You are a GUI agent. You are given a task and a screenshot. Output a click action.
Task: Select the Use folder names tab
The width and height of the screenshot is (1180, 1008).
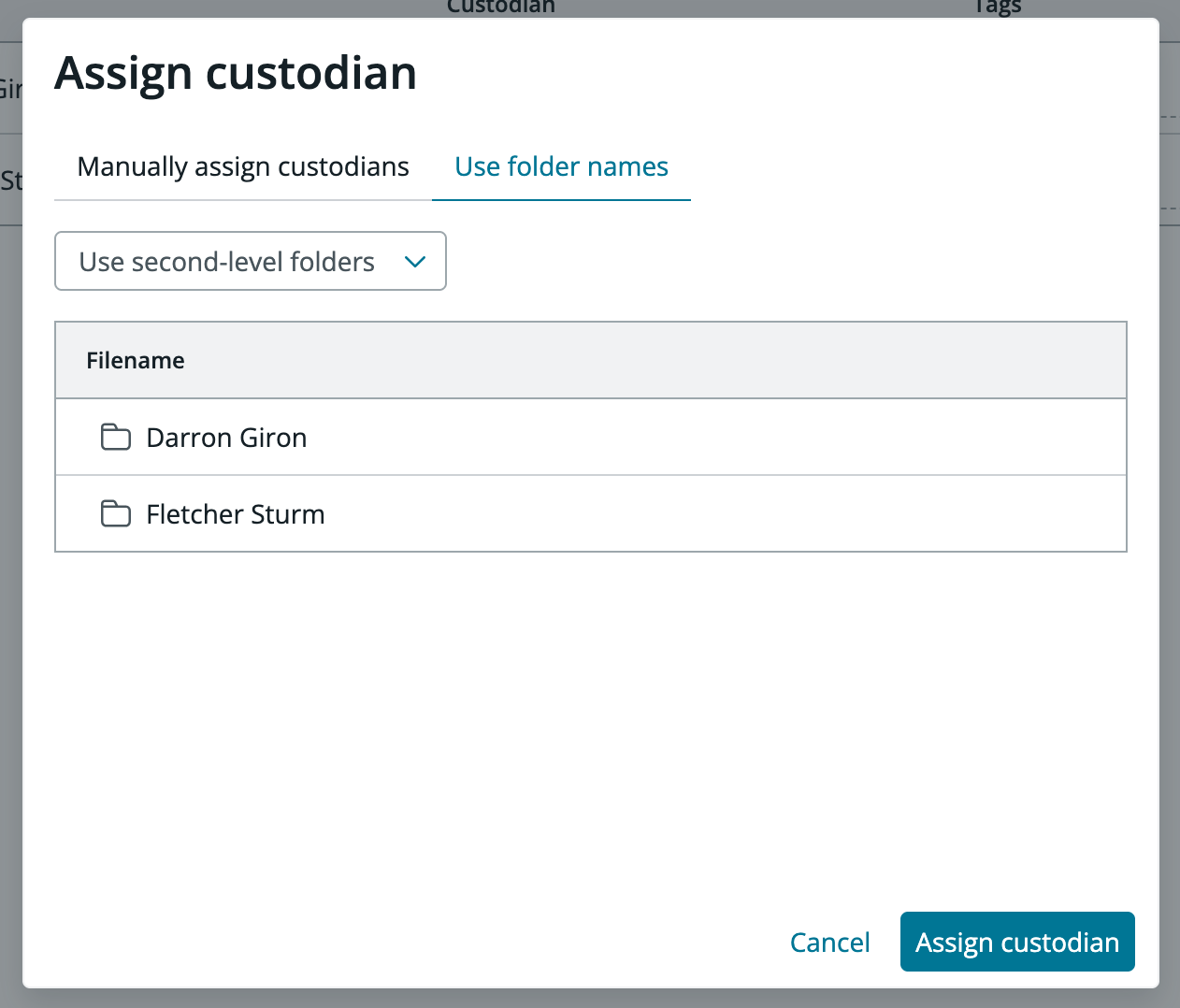point(561,166)
